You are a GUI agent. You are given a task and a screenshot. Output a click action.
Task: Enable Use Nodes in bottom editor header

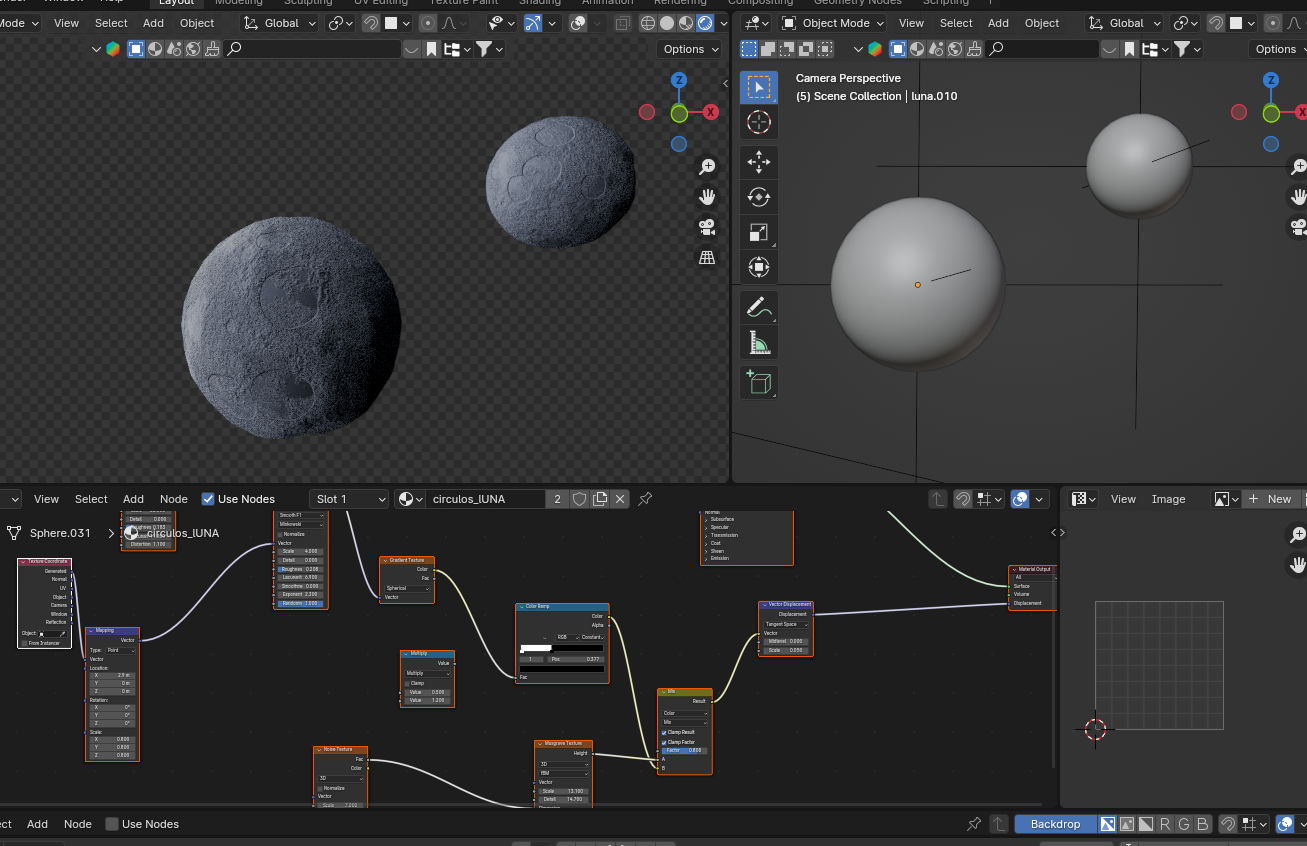112,824
